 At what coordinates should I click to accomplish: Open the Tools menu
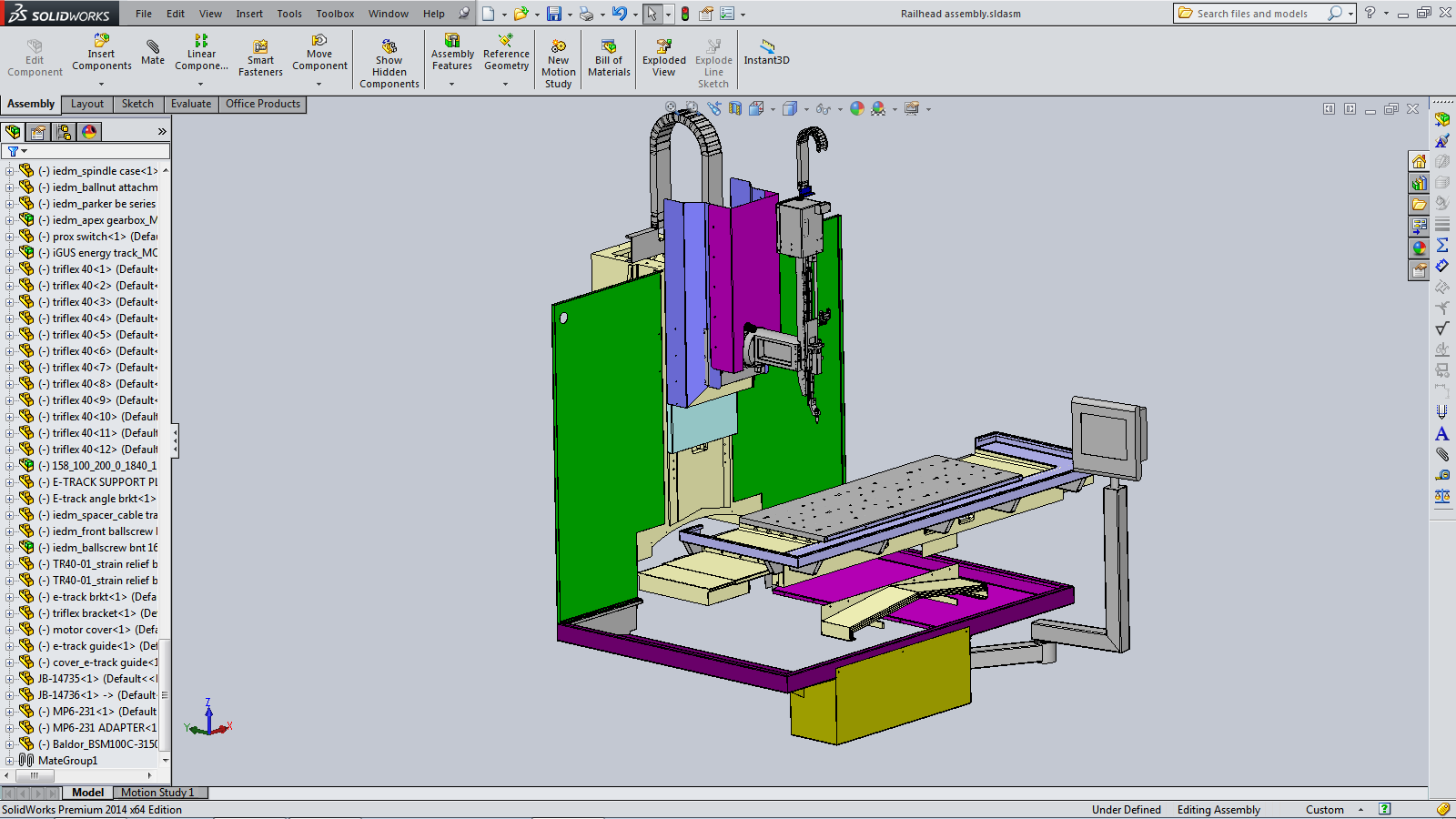coord(289,14)
